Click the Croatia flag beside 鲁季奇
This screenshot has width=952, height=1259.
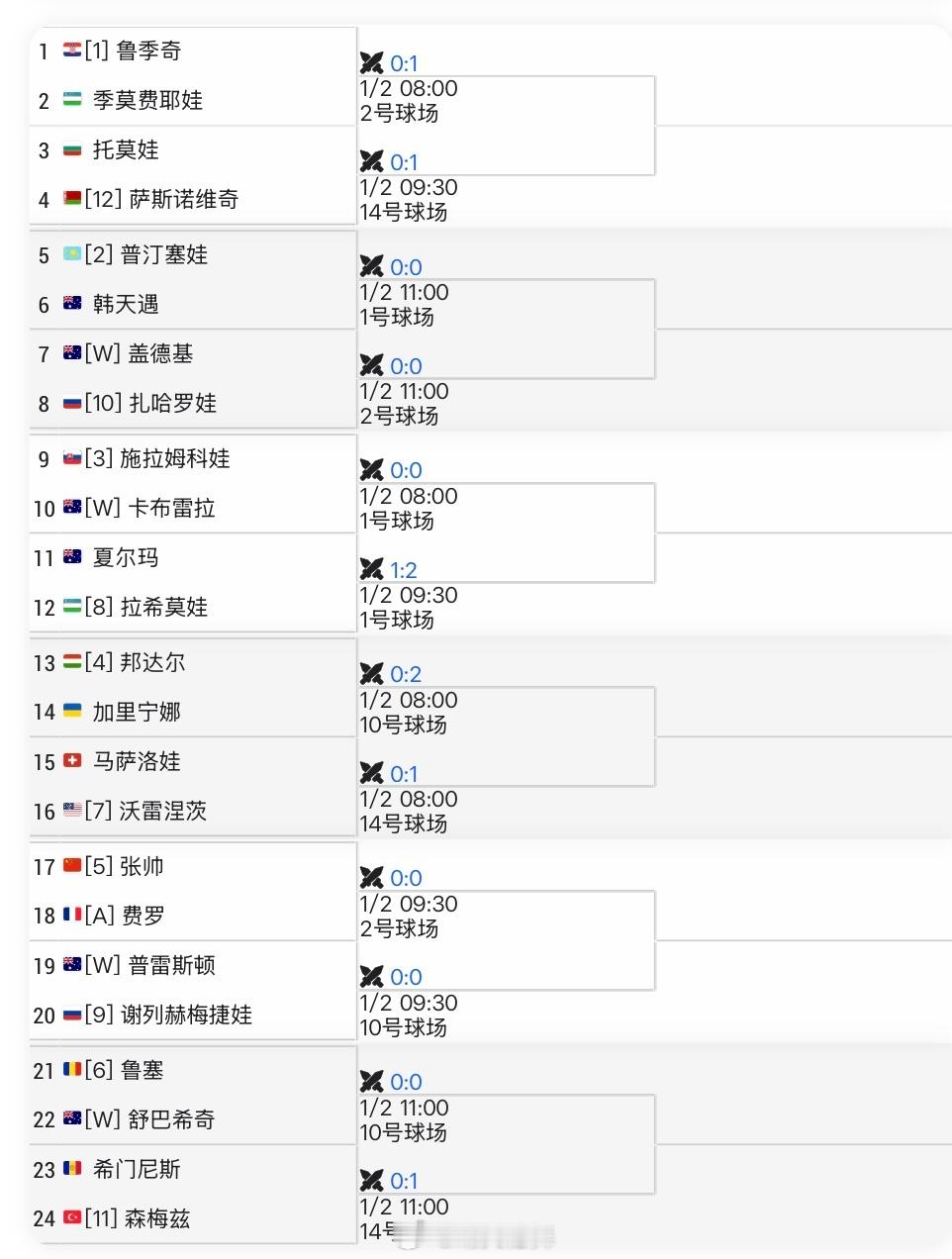(74, 50)
